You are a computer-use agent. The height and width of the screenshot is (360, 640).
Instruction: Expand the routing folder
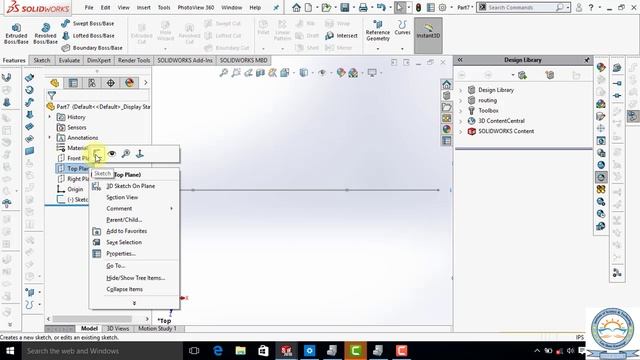461,100
